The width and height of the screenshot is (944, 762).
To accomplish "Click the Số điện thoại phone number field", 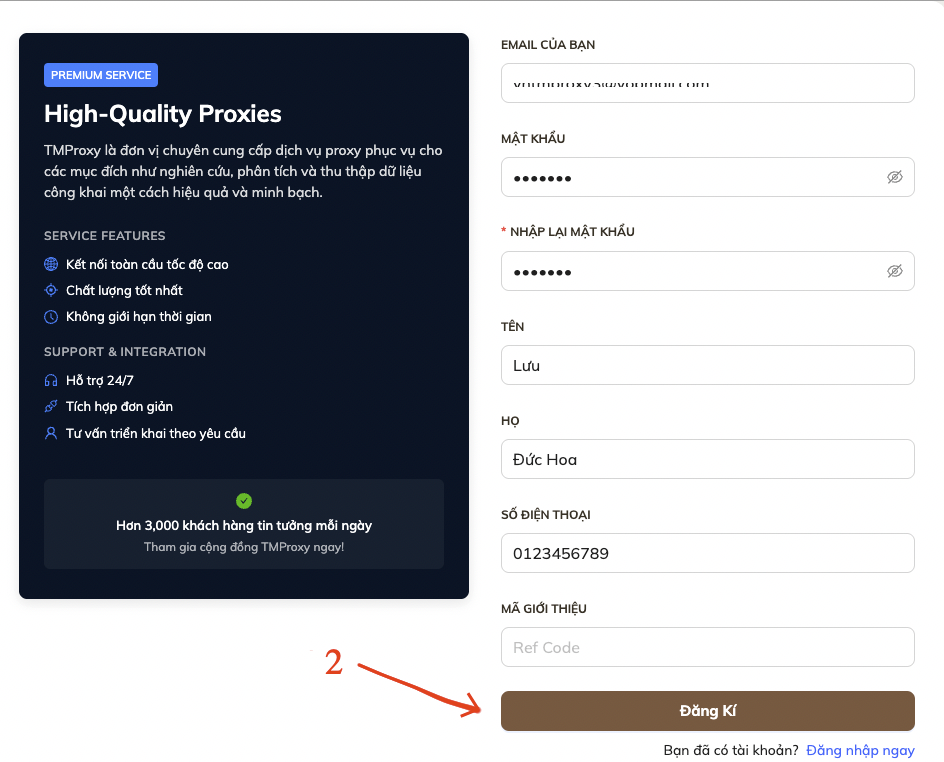I will click(707, 553).
